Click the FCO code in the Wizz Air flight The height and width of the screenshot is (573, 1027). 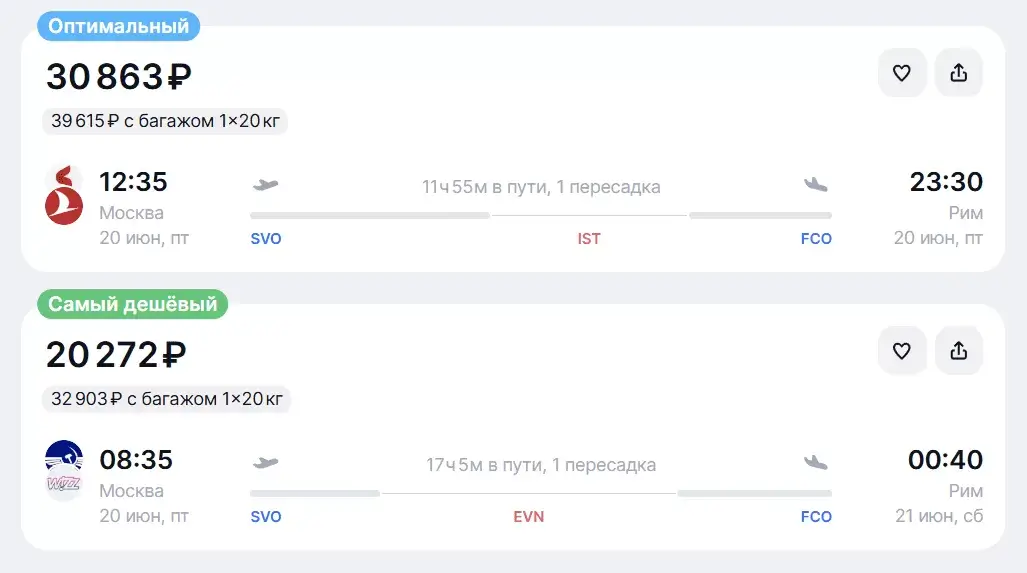click(816, 517)
